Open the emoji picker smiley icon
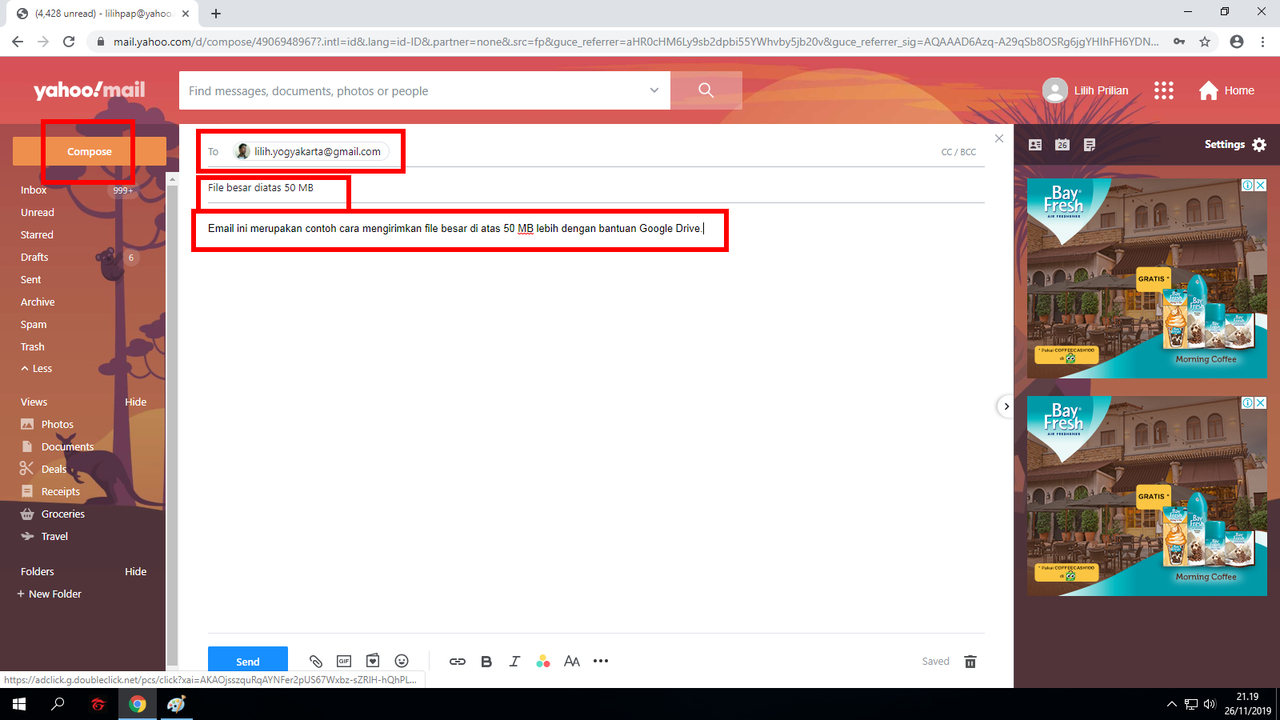 point(402,661)
